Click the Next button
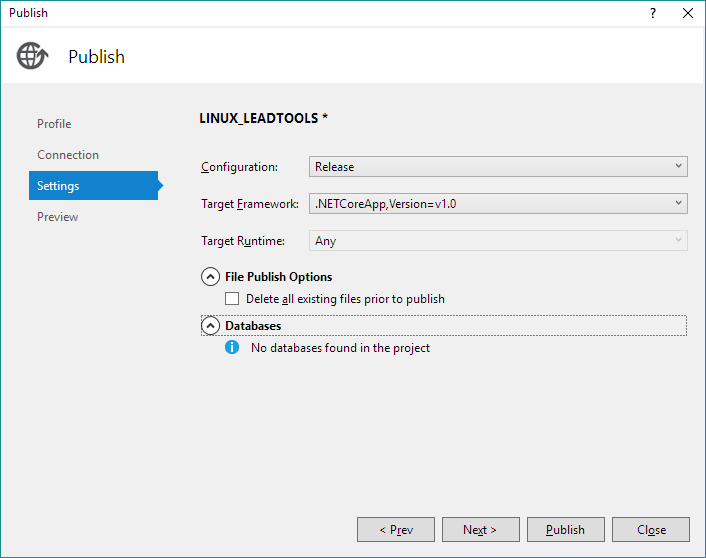This screenshot has height=558, width=706. pos(481,530)
